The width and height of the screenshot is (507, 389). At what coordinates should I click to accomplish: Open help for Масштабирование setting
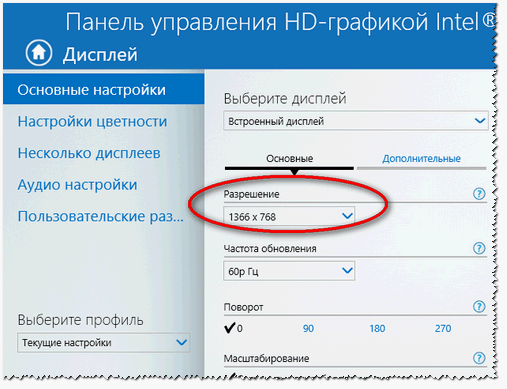tap(479, 358)
